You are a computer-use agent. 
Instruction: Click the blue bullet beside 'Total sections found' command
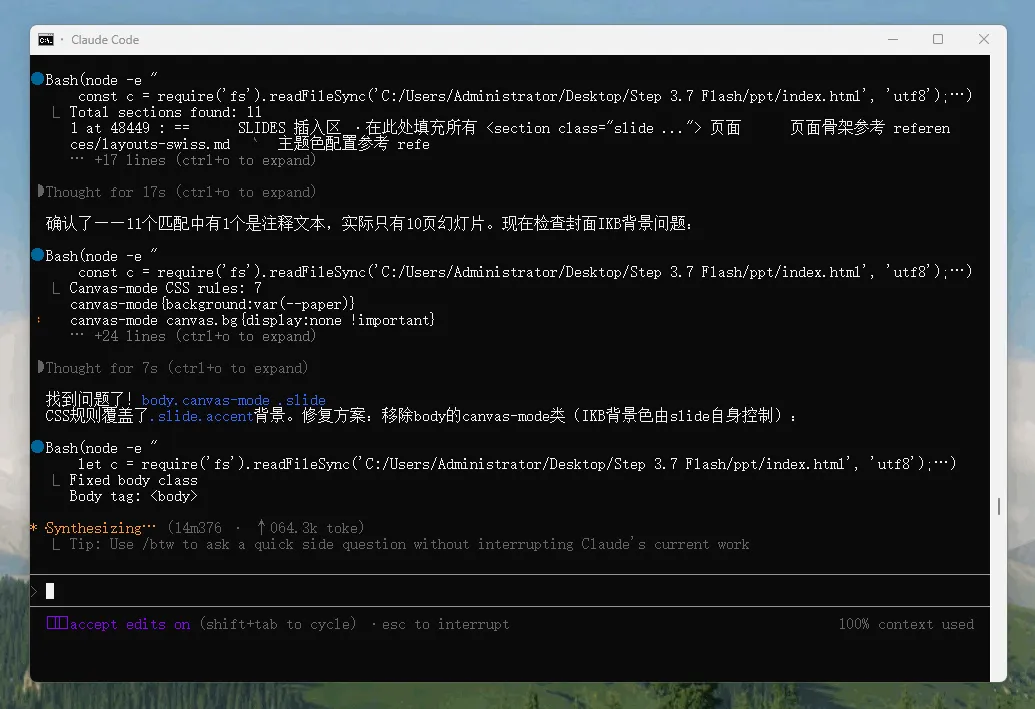(38, 79)
